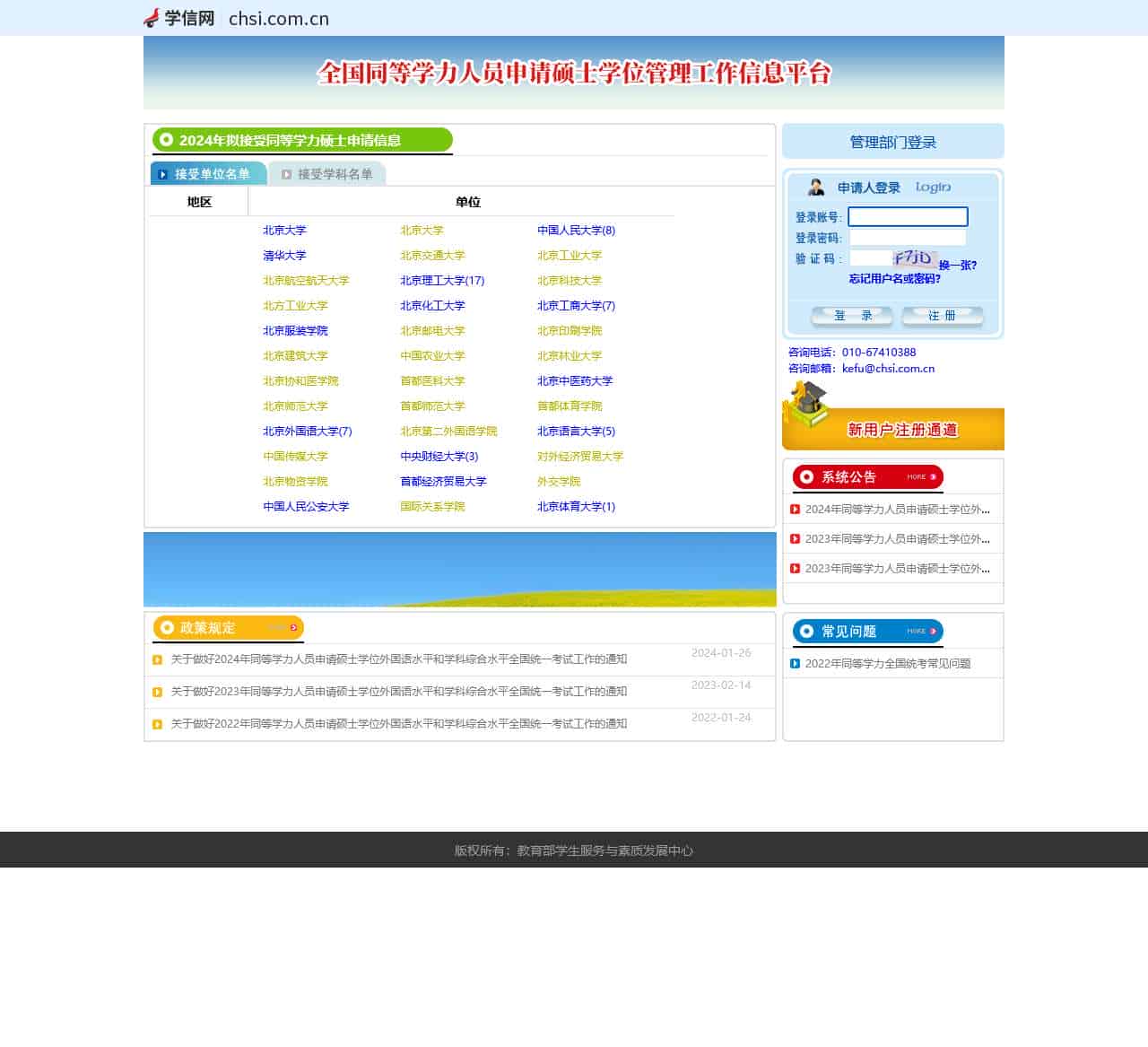Open 北京邮电大学 link

(x=432, y=331)
